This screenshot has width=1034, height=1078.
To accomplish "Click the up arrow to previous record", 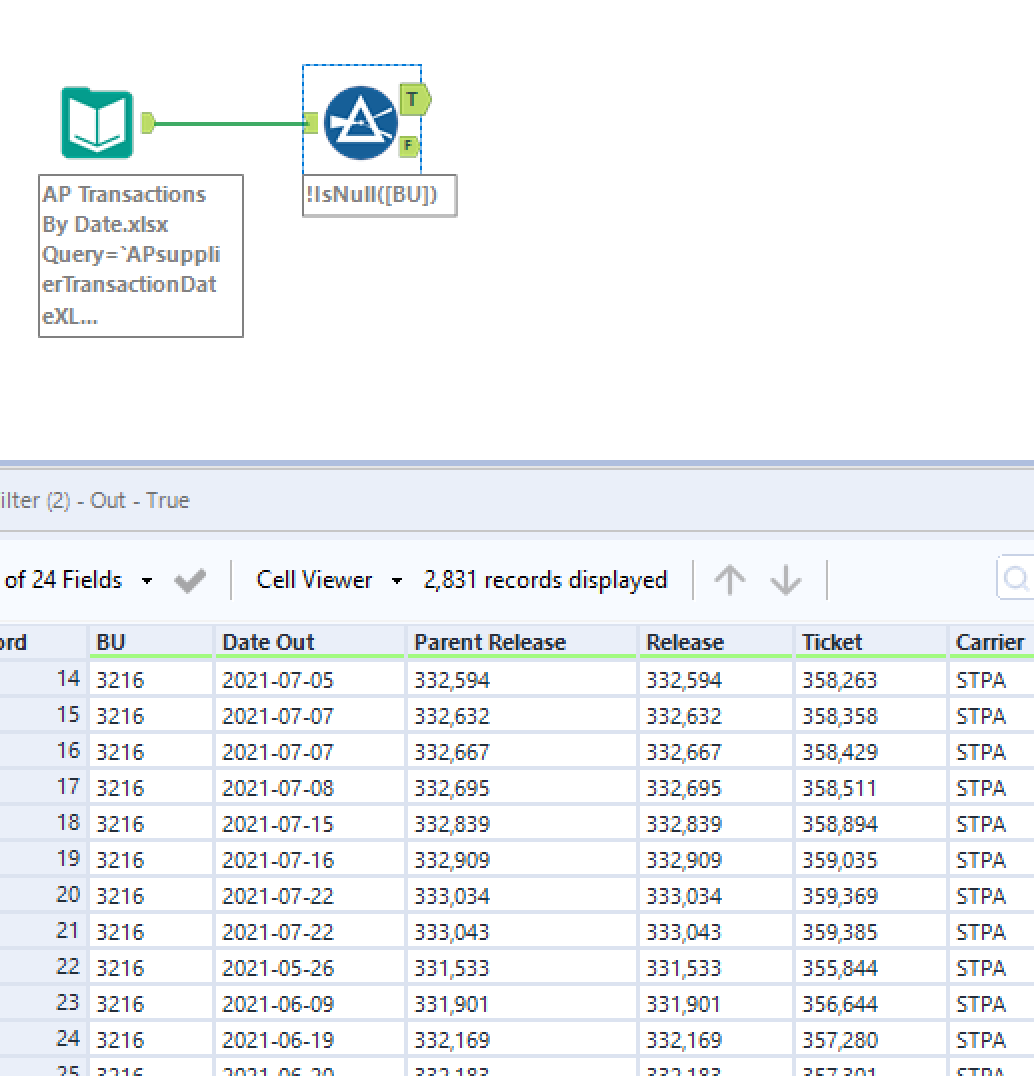I will tap(730, 579).
